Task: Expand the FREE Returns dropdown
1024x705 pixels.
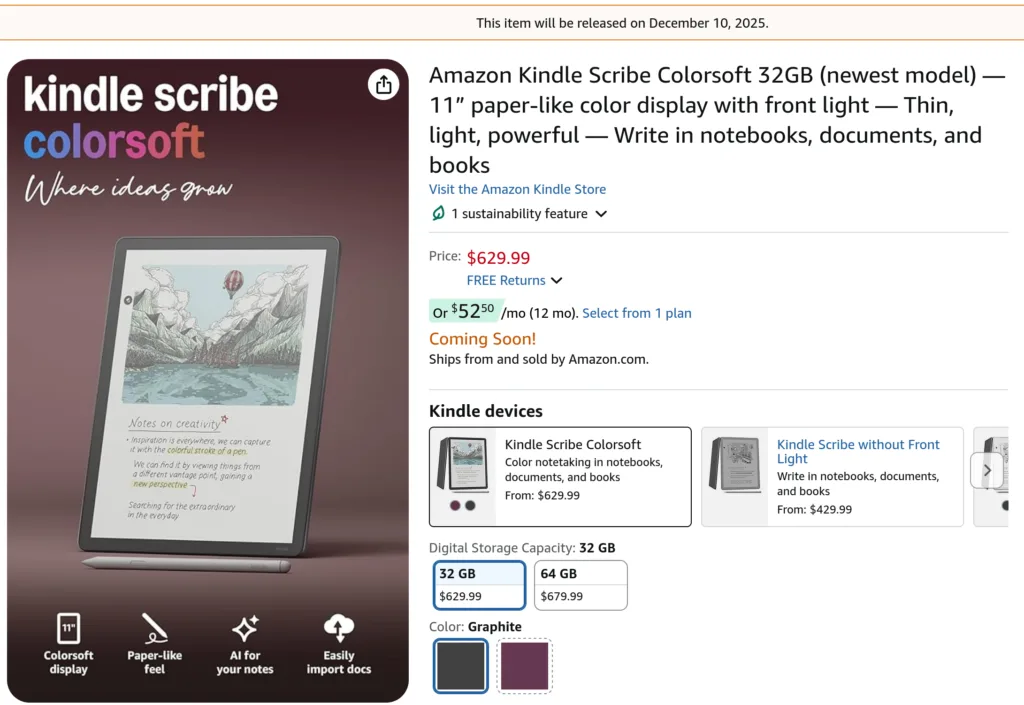Action: click(557, 281)
